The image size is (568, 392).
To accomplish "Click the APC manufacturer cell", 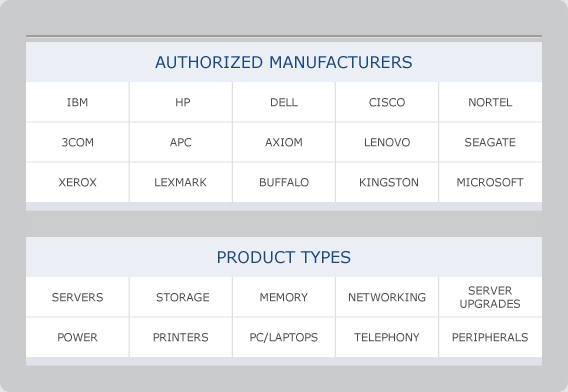I will (x=181, y=142).
